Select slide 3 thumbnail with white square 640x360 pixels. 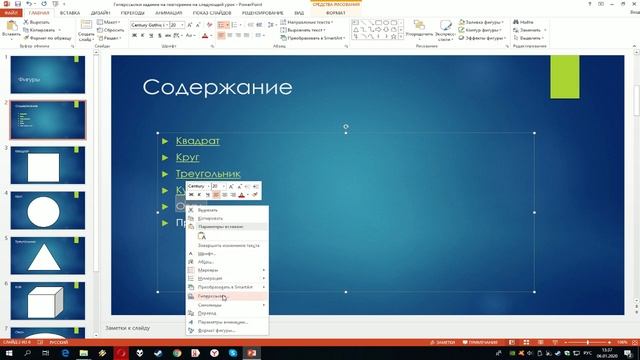click(48, 165)
